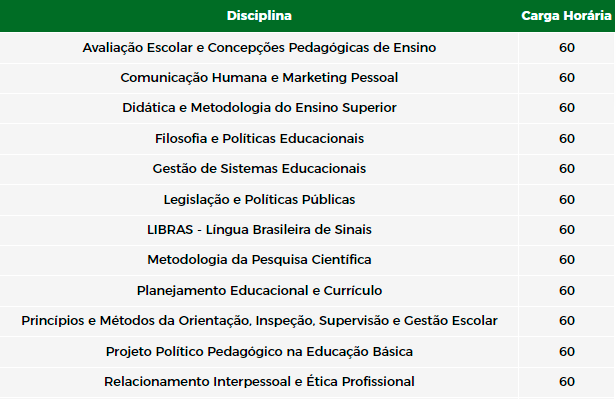The width and height of the screenshot is (616, 399).
Task: Select Legislação e Políticas Públicas
Action: [259, 200]
